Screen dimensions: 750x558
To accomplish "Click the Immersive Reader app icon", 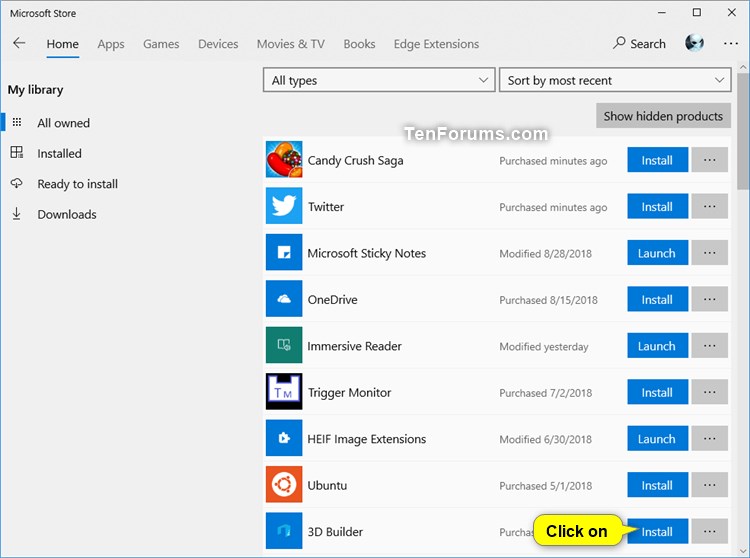I will coord(284,345).
